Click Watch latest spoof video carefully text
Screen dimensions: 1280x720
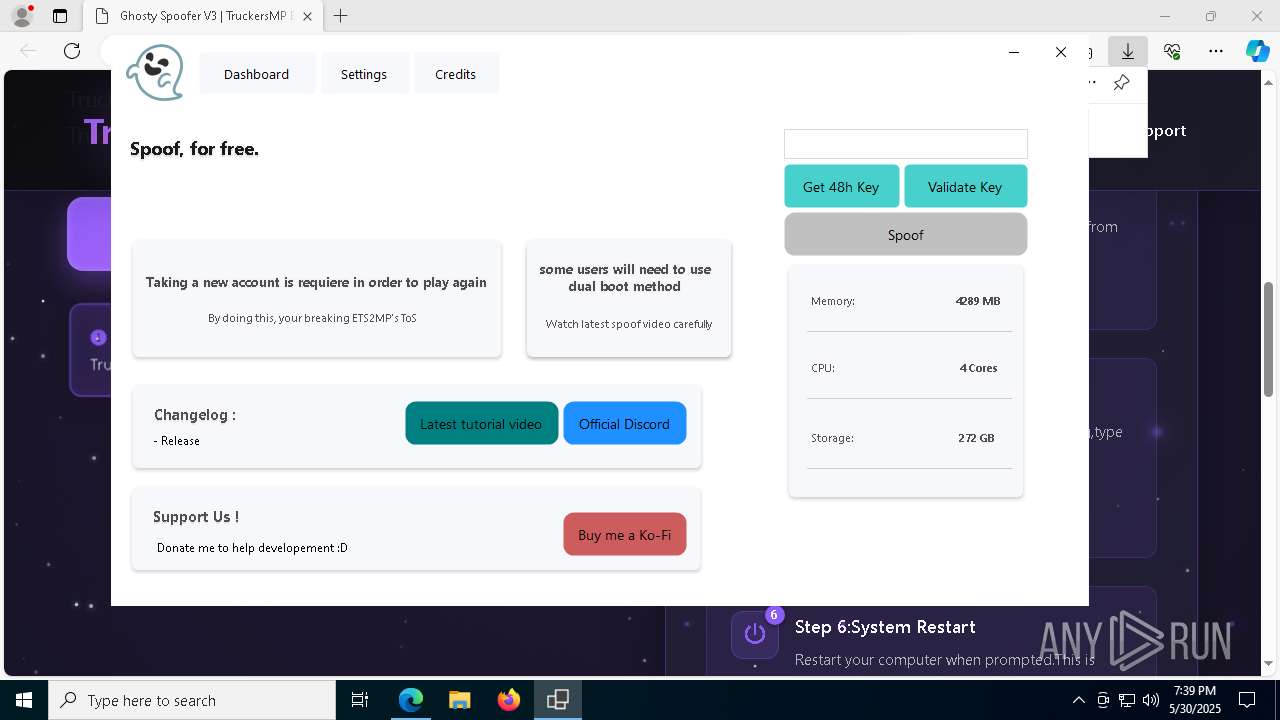click(x=629, y=324)
